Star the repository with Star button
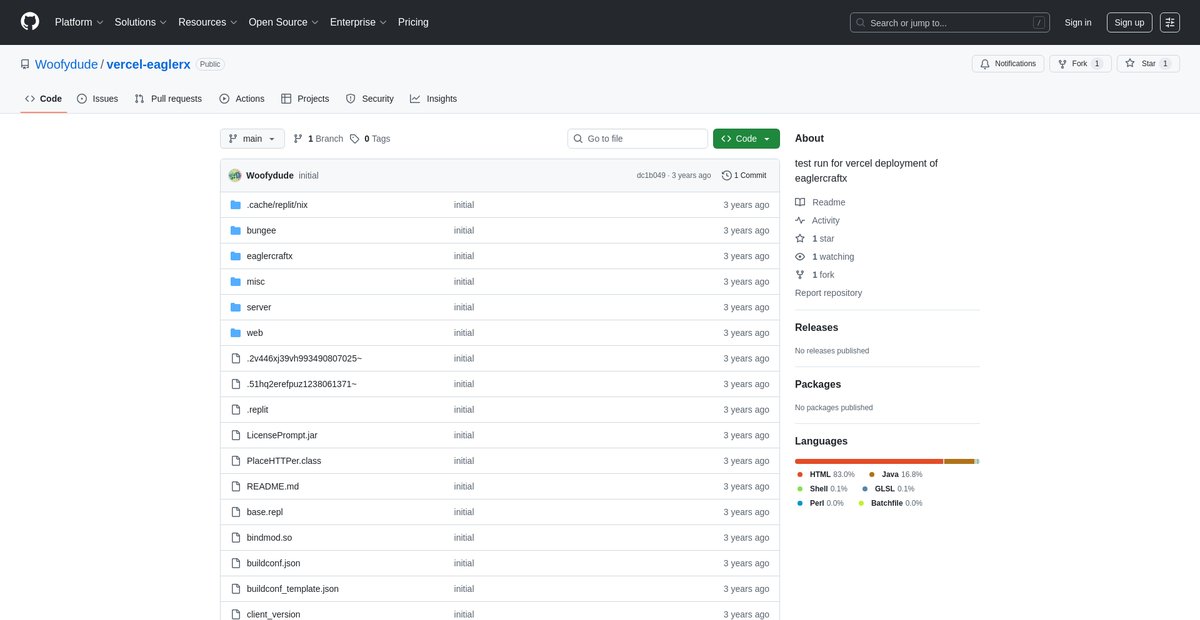 (x=1148, y=64)
